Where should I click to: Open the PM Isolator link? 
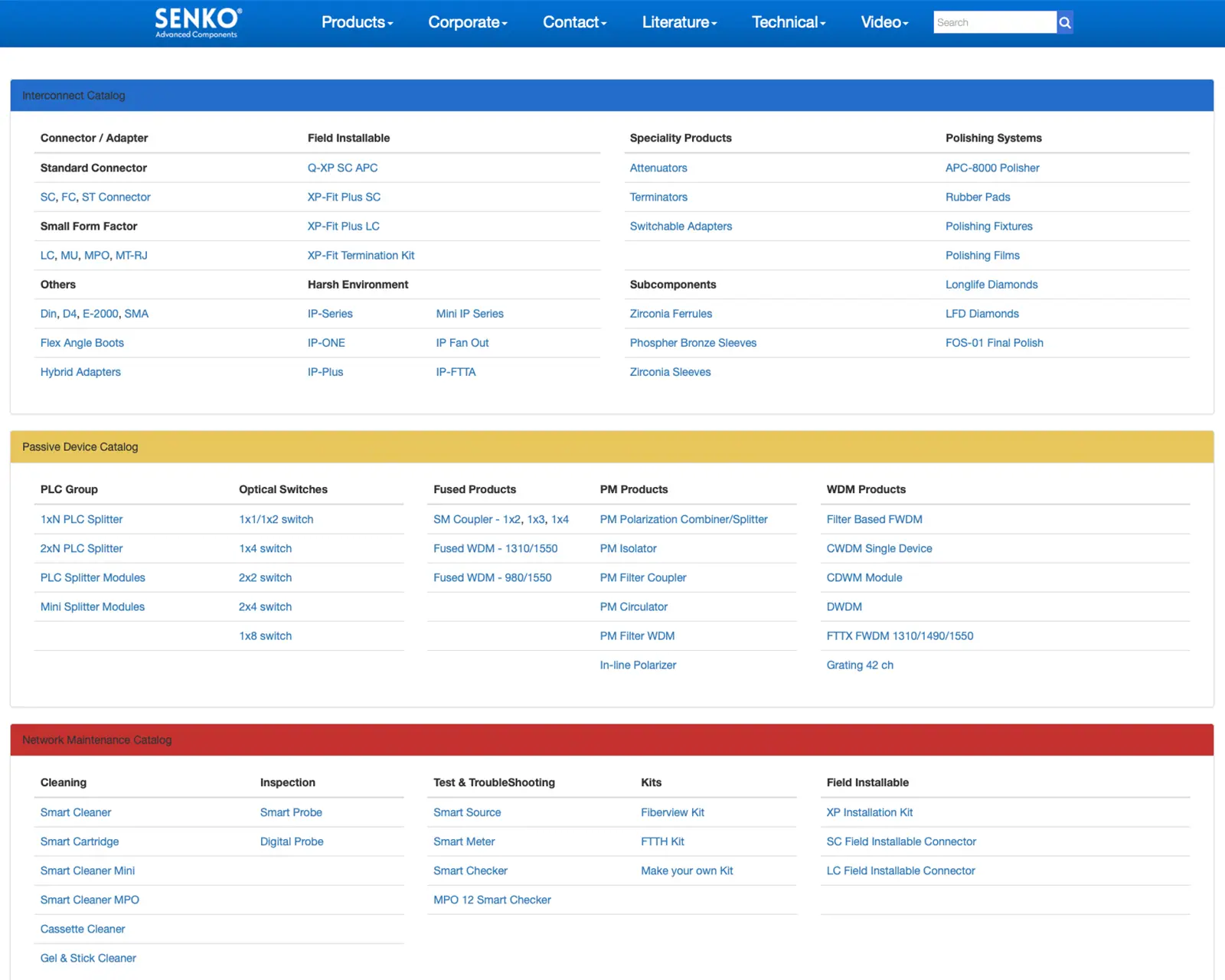[628, 548]
